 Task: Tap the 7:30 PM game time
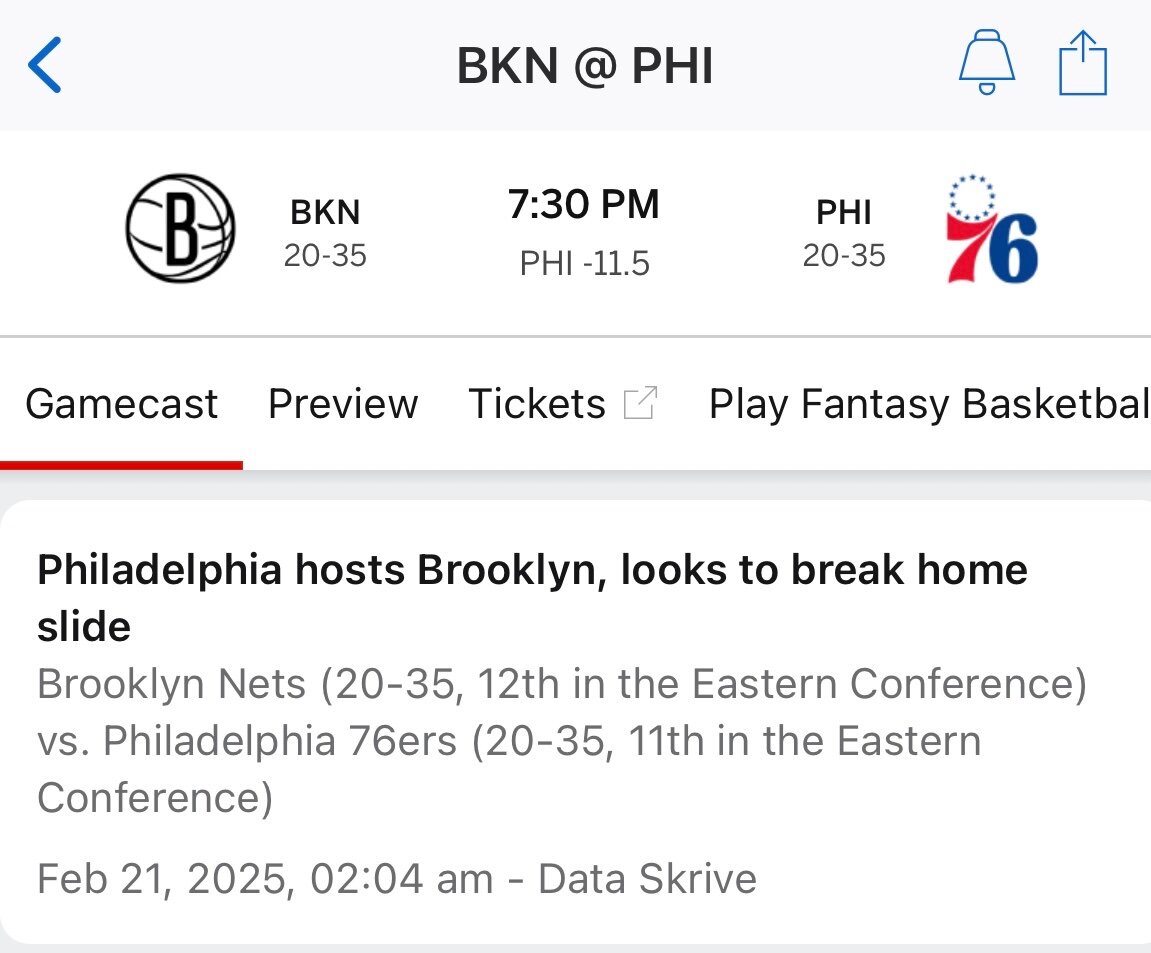584,205
